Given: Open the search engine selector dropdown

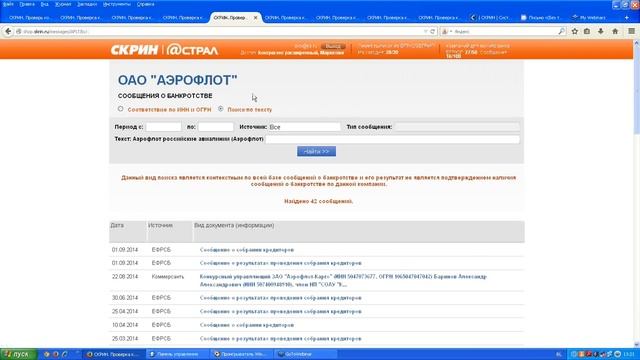Looking at the screenshot, I should click(447, 31).
